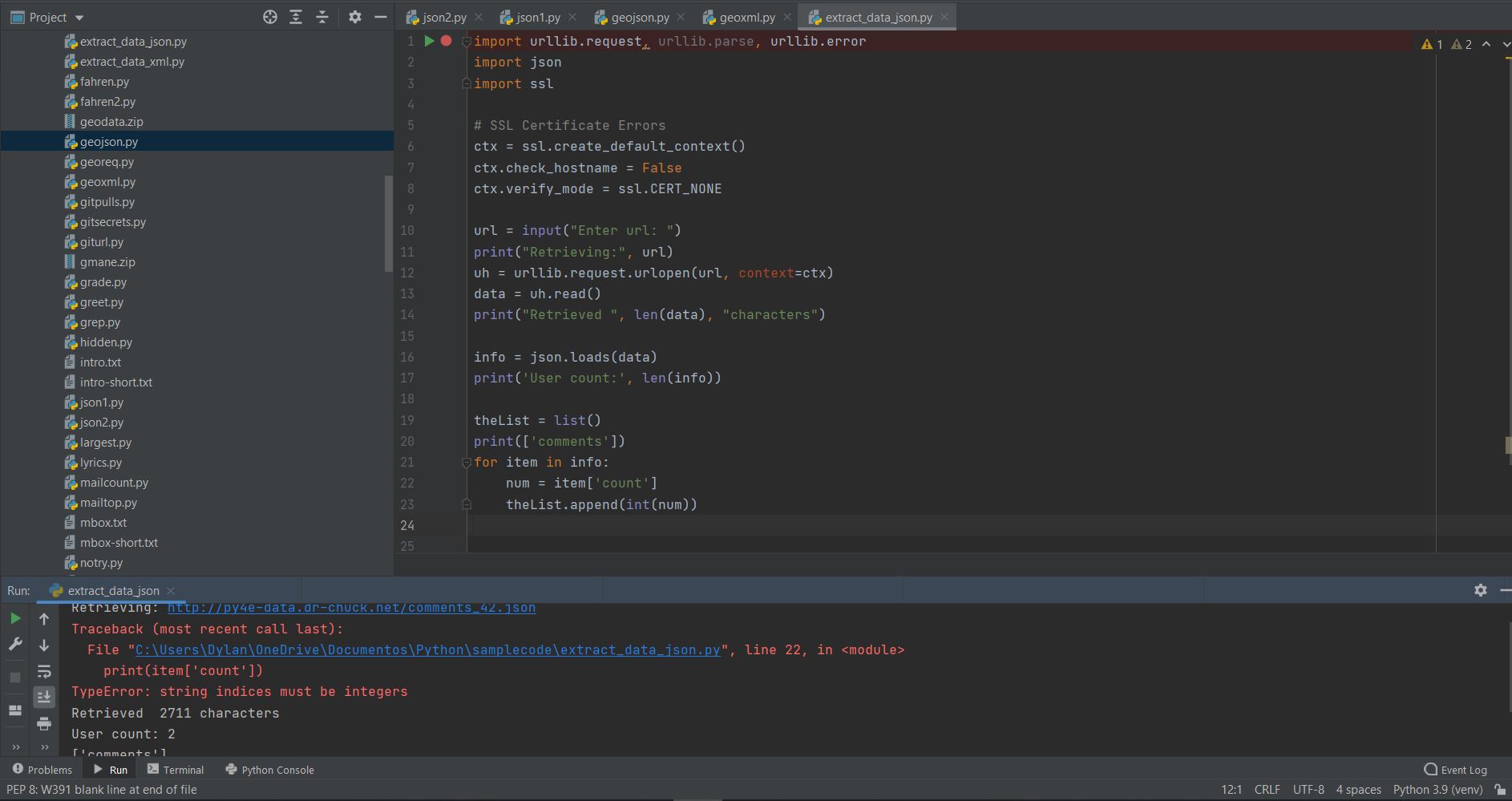Toggle soft-wrap in Run console

tap(44, 671)
